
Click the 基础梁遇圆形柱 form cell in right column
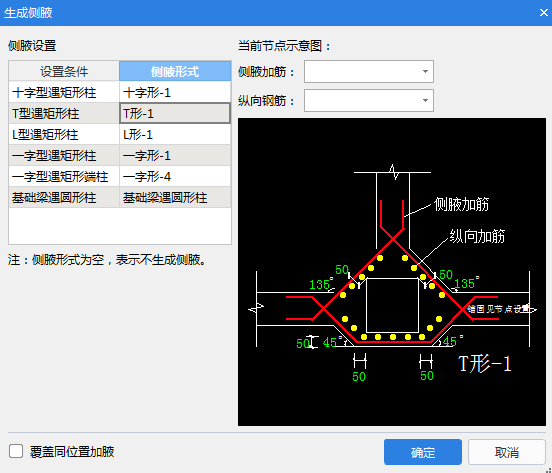tap(175, 197)
